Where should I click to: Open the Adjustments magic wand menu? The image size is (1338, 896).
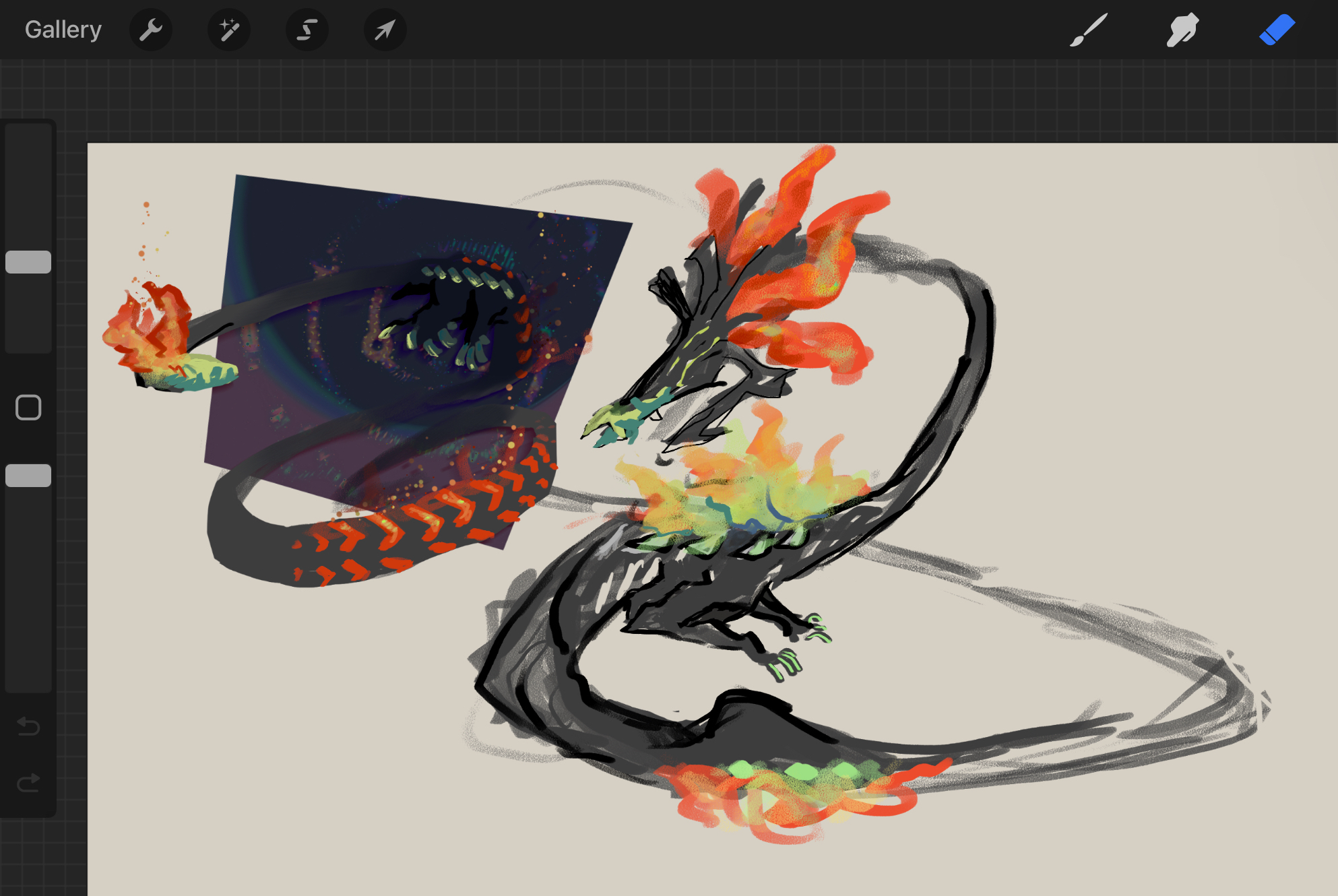[229, 30]
